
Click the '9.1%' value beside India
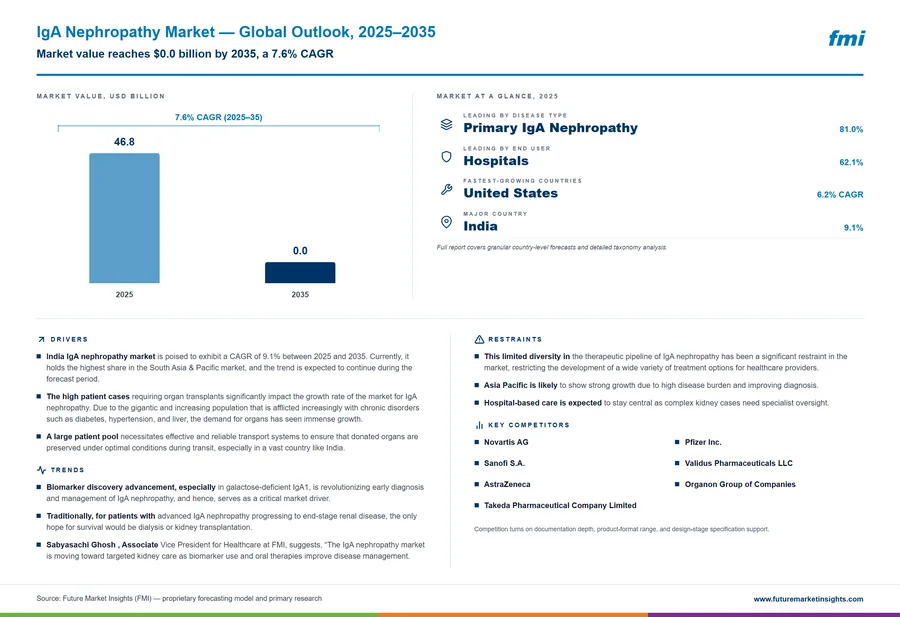coord(853,227)
